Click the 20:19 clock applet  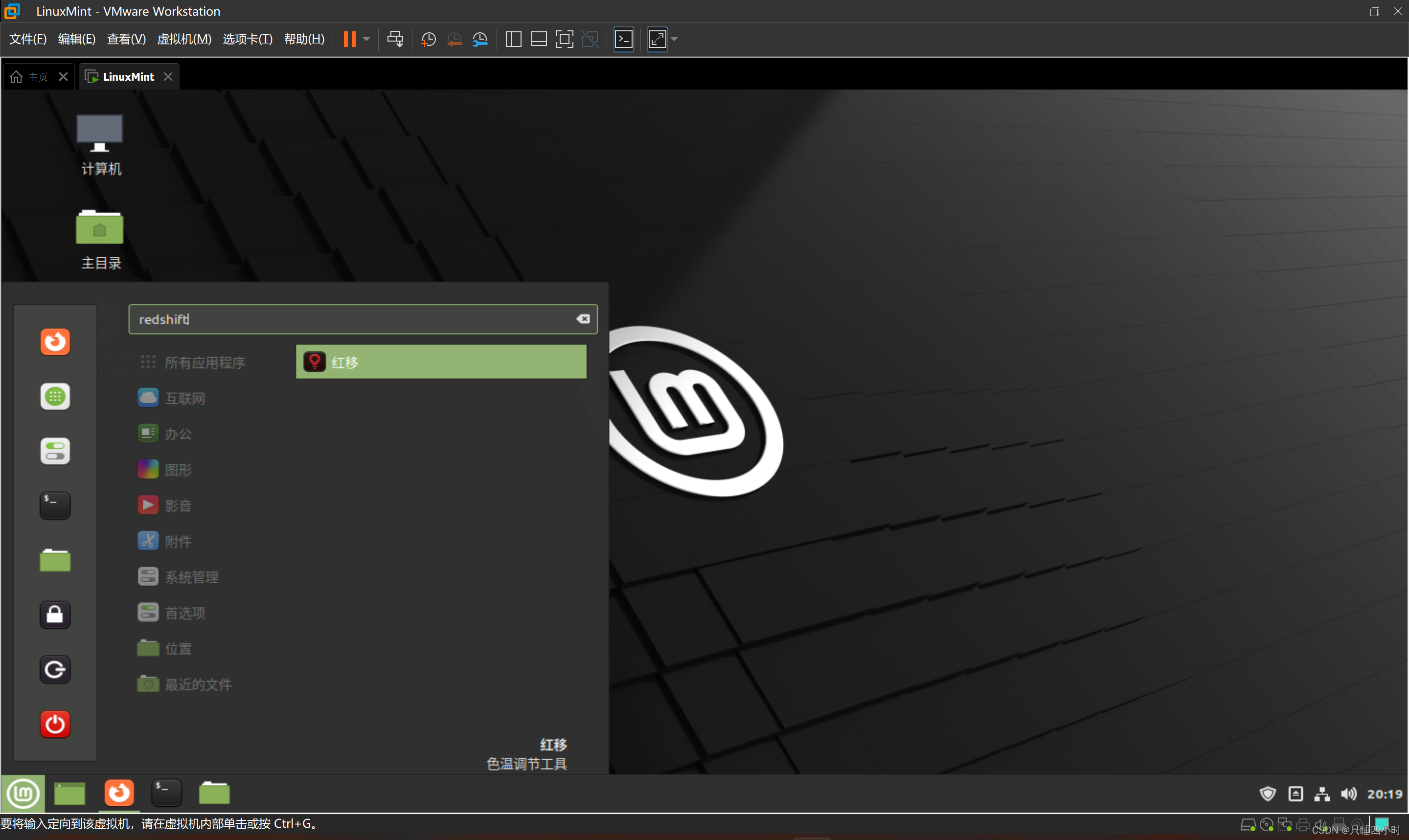point(1385,794)
